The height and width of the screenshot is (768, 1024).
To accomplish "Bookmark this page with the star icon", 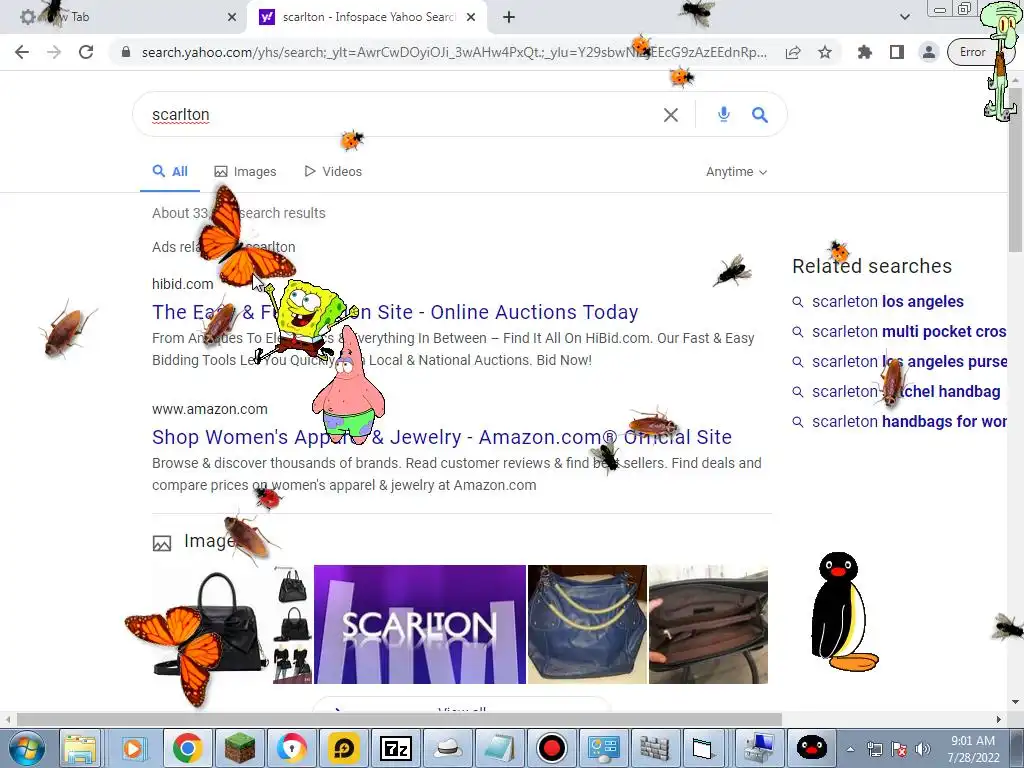I will point(825,52).
